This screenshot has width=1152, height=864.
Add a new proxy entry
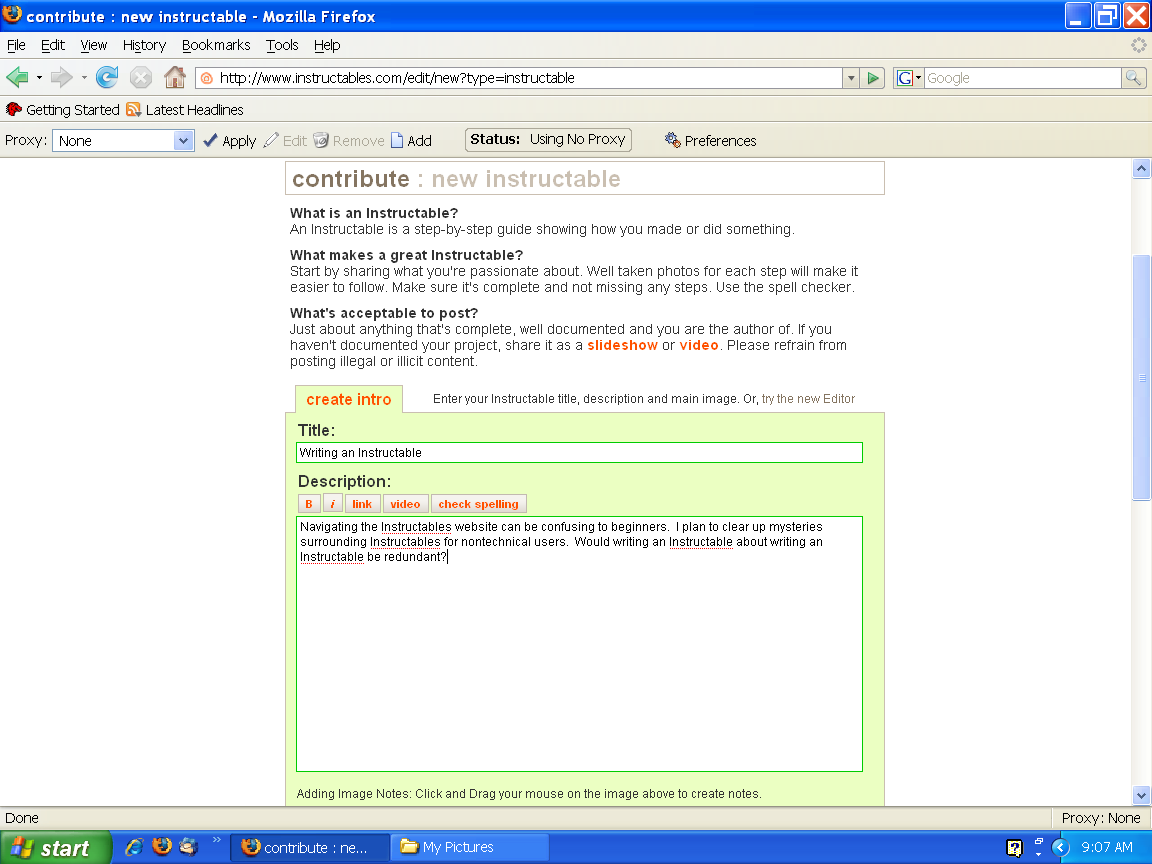[x=411, y=140]
